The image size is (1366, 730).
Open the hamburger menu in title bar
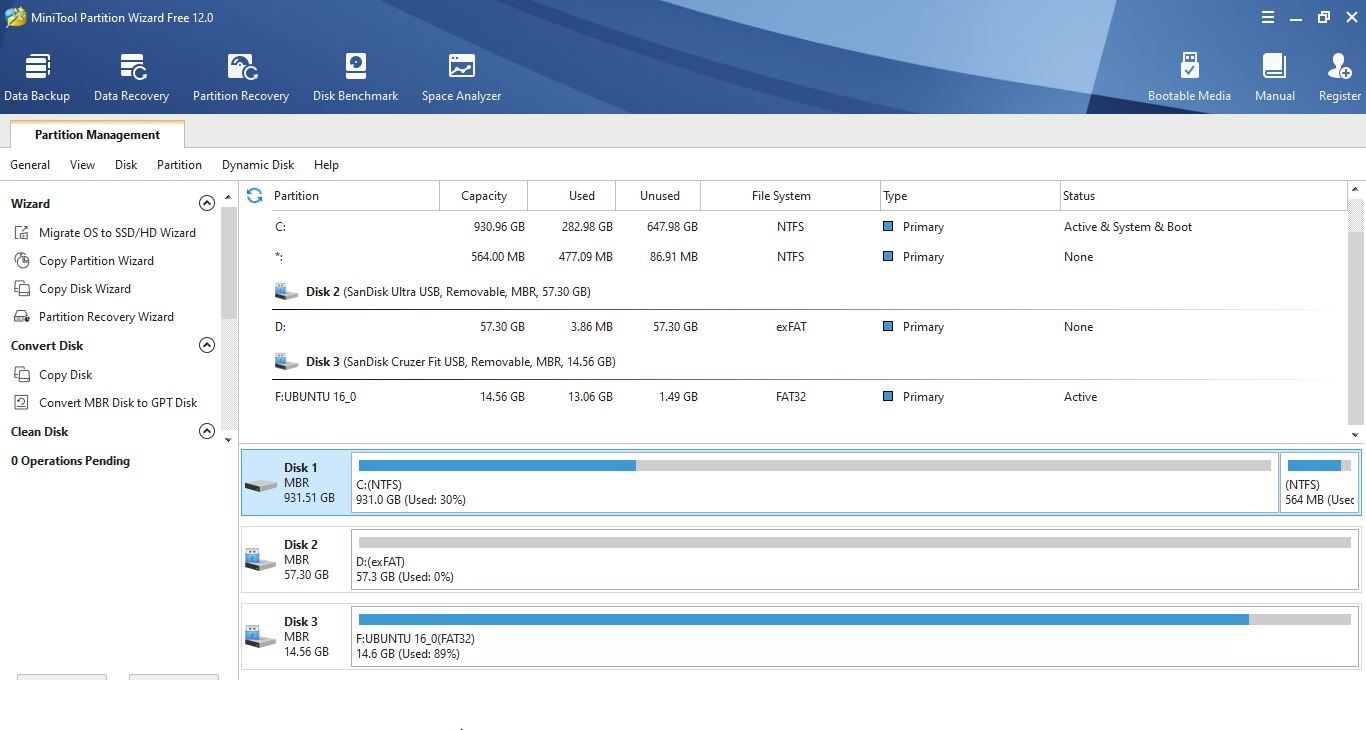tap(1267, 17)
